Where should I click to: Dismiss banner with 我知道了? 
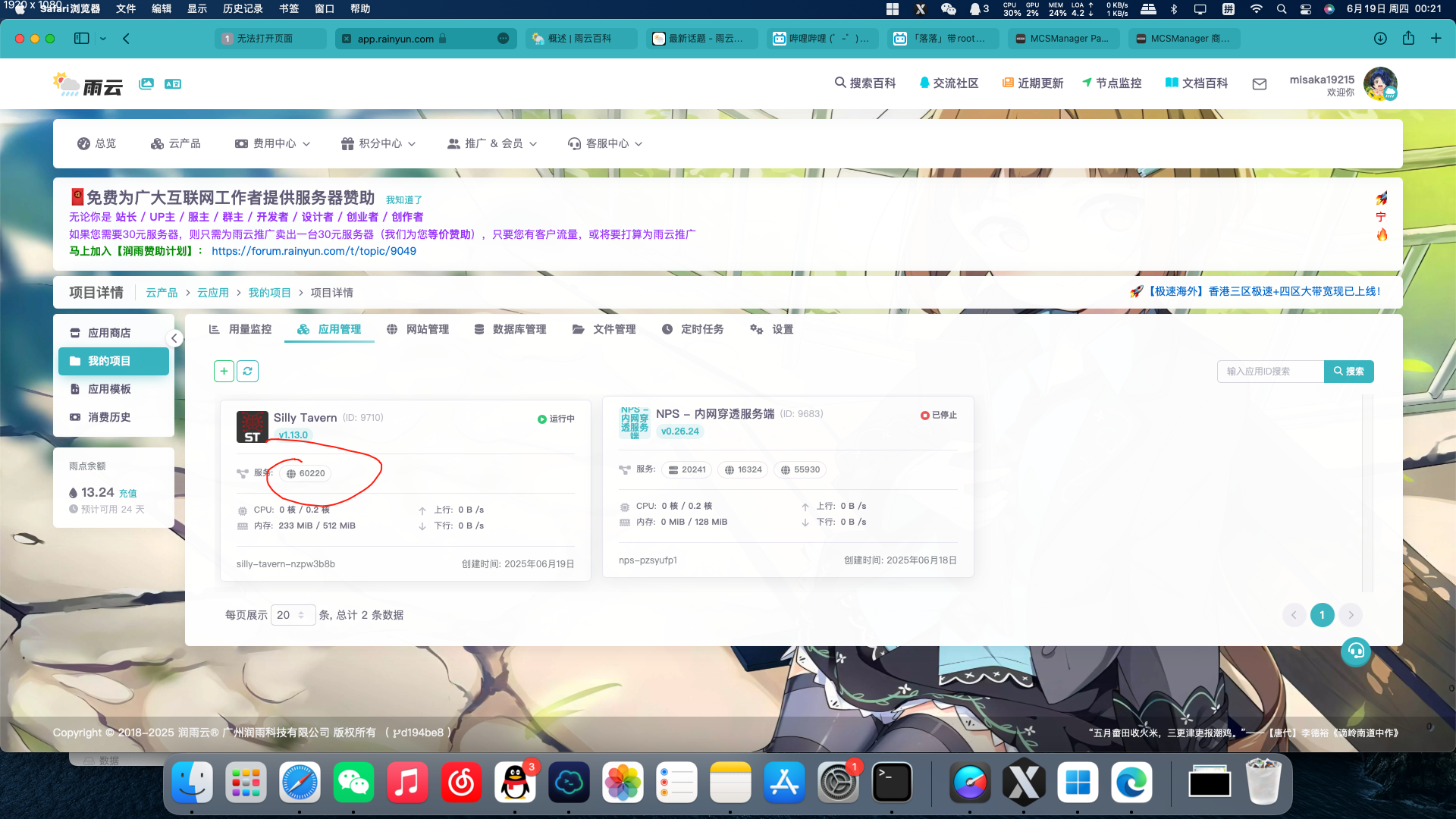pos(404,199)
